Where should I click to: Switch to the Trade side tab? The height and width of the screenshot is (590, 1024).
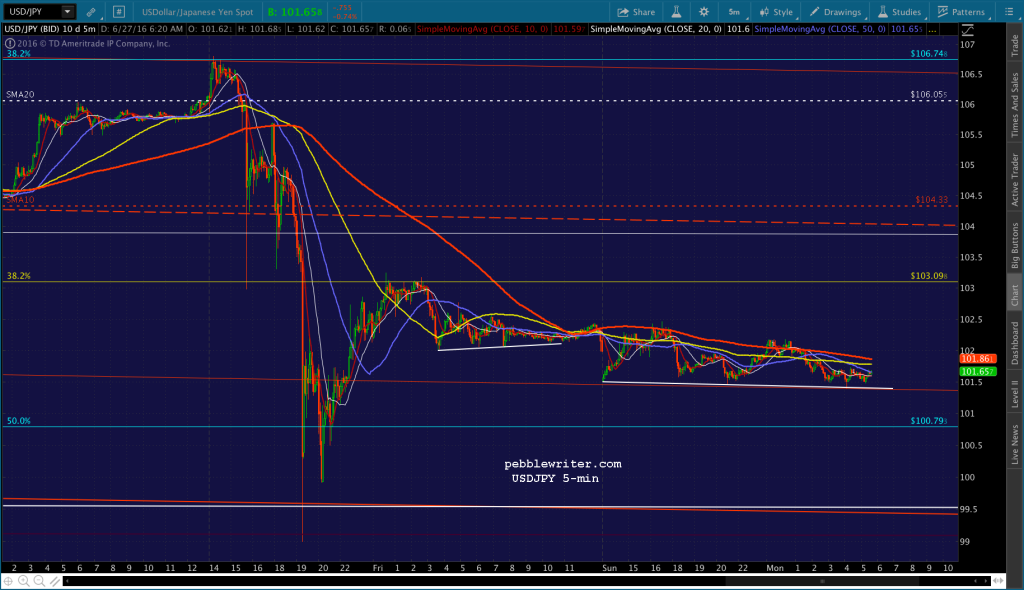tap(1015, 45)
